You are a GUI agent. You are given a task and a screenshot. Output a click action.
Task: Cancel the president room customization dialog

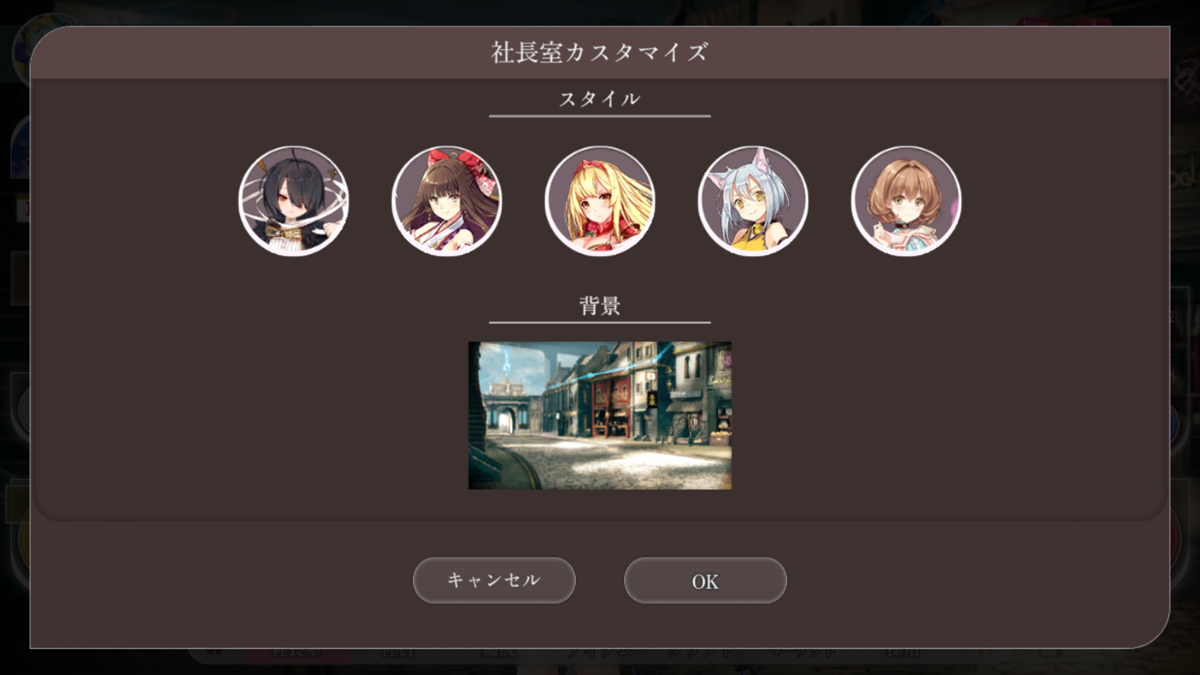[494, 580]
